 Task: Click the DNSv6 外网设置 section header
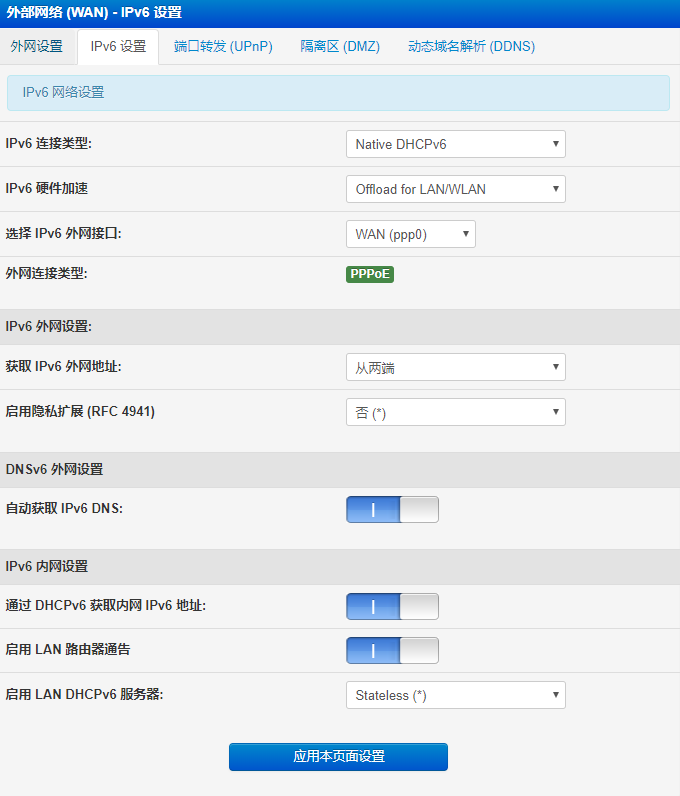pos(54,470)
